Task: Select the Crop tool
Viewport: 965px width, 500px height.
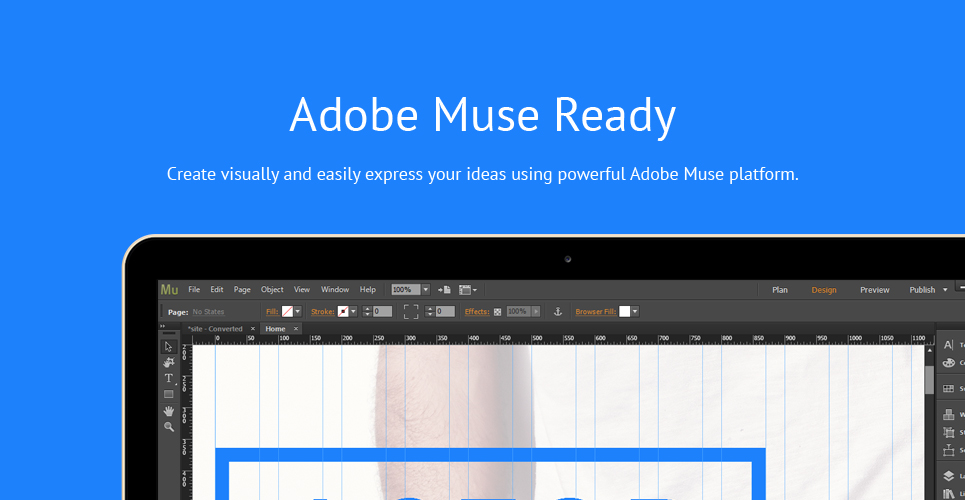Action: coord(169,362)
